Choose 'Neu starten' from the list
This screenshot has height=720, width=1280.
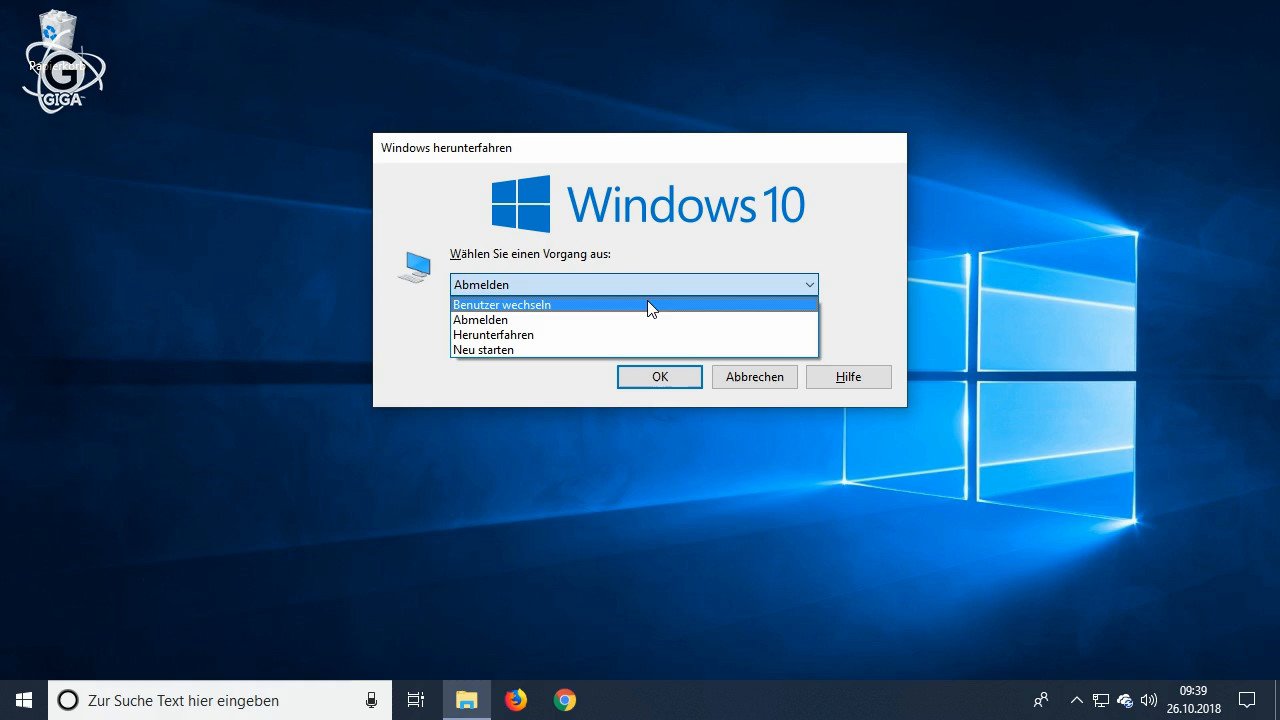pyautogui.click(x=634, y=350)
